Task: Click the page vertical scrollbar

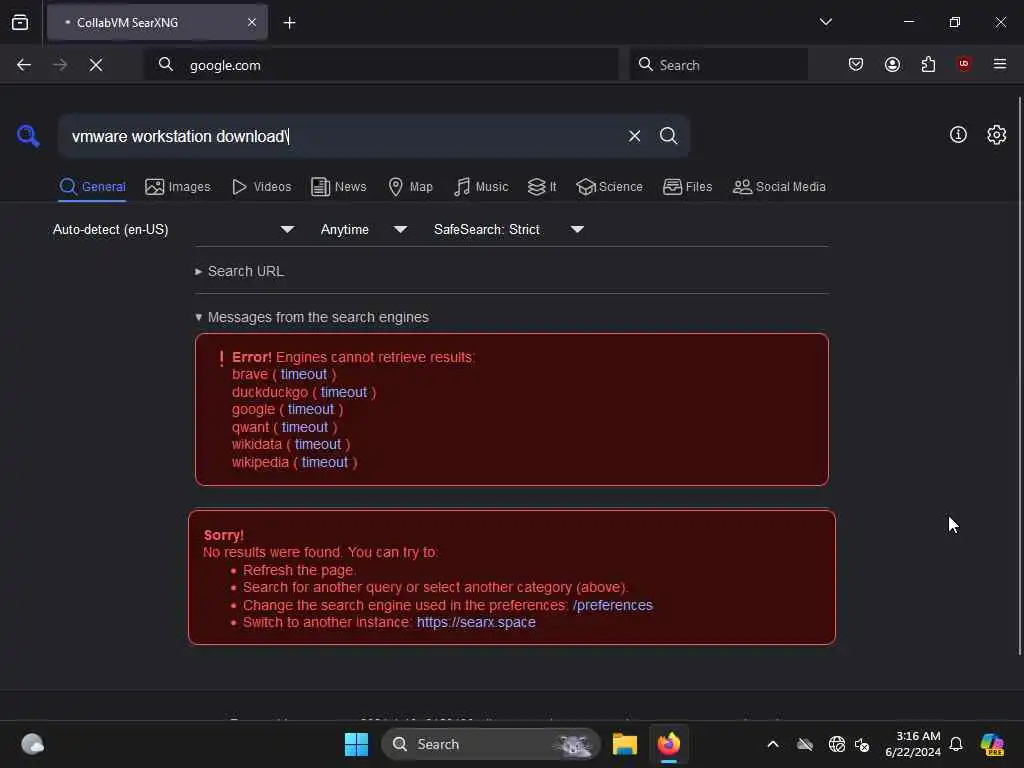Action: click(x=1019, y=376)
